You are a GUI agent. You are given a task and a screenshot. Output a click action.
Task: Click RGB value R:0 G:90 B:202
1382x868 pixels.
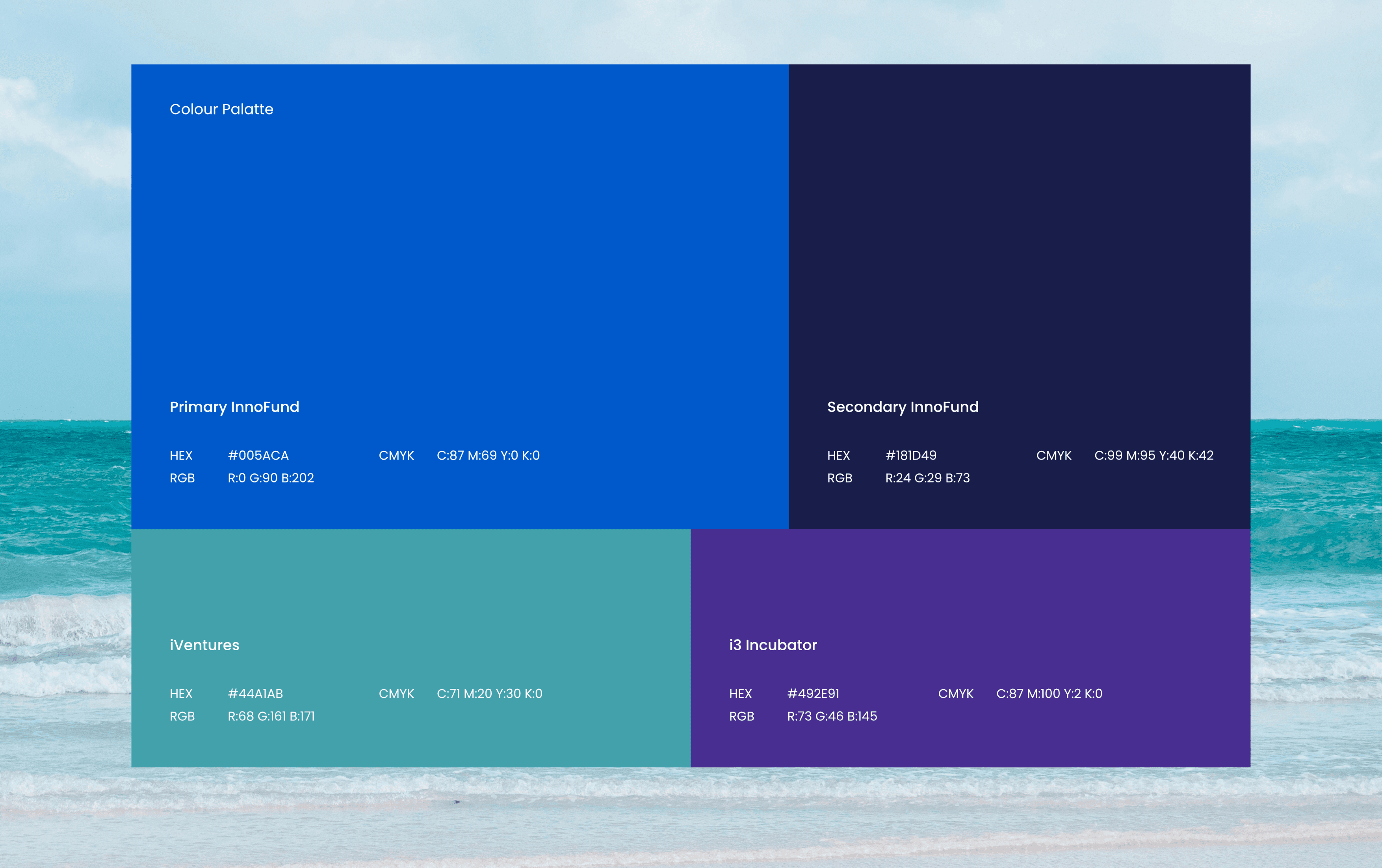[x=270, y=478]
